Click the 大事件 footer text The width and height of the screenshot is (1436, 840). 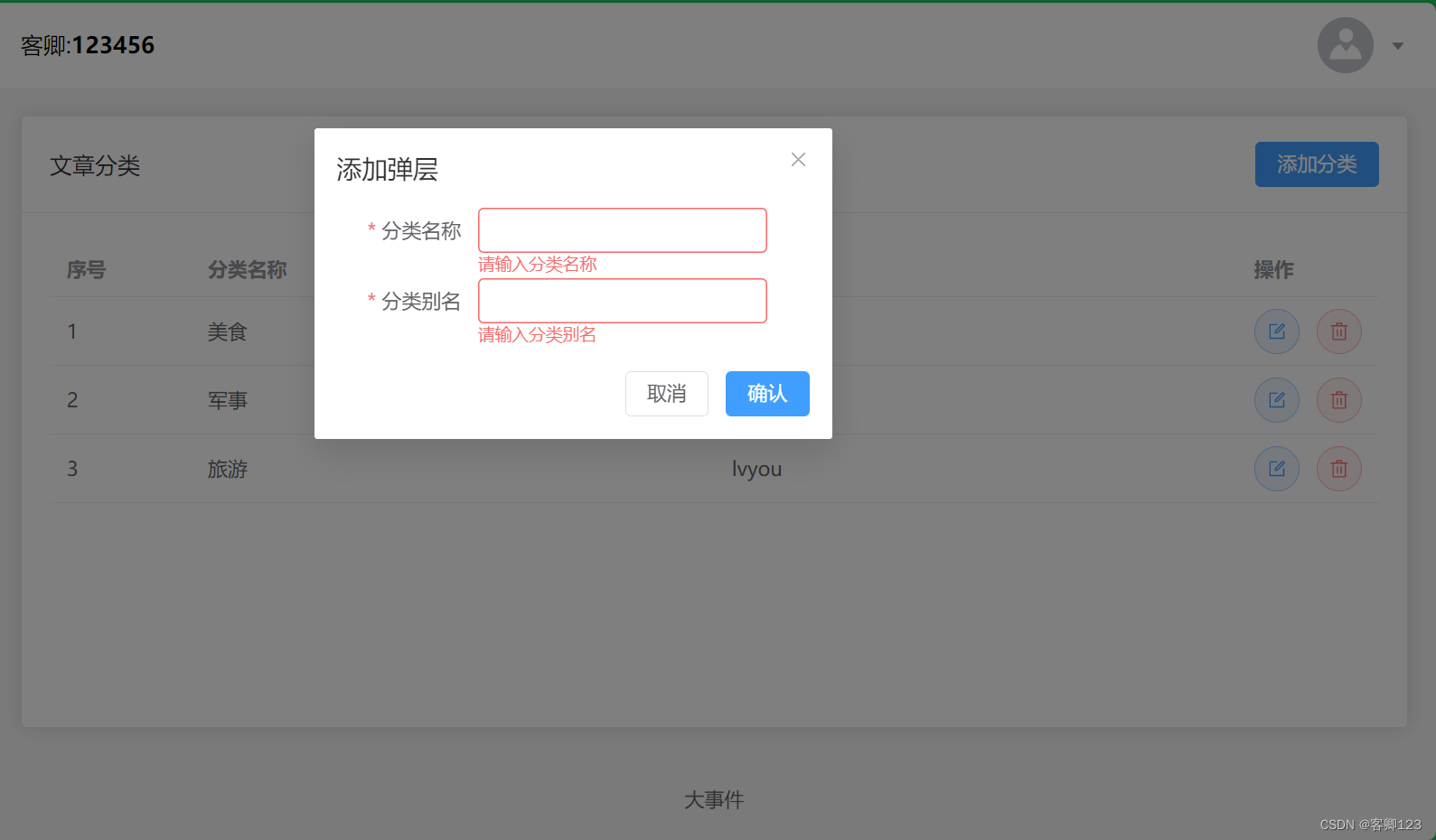click(x=714, y=800)
